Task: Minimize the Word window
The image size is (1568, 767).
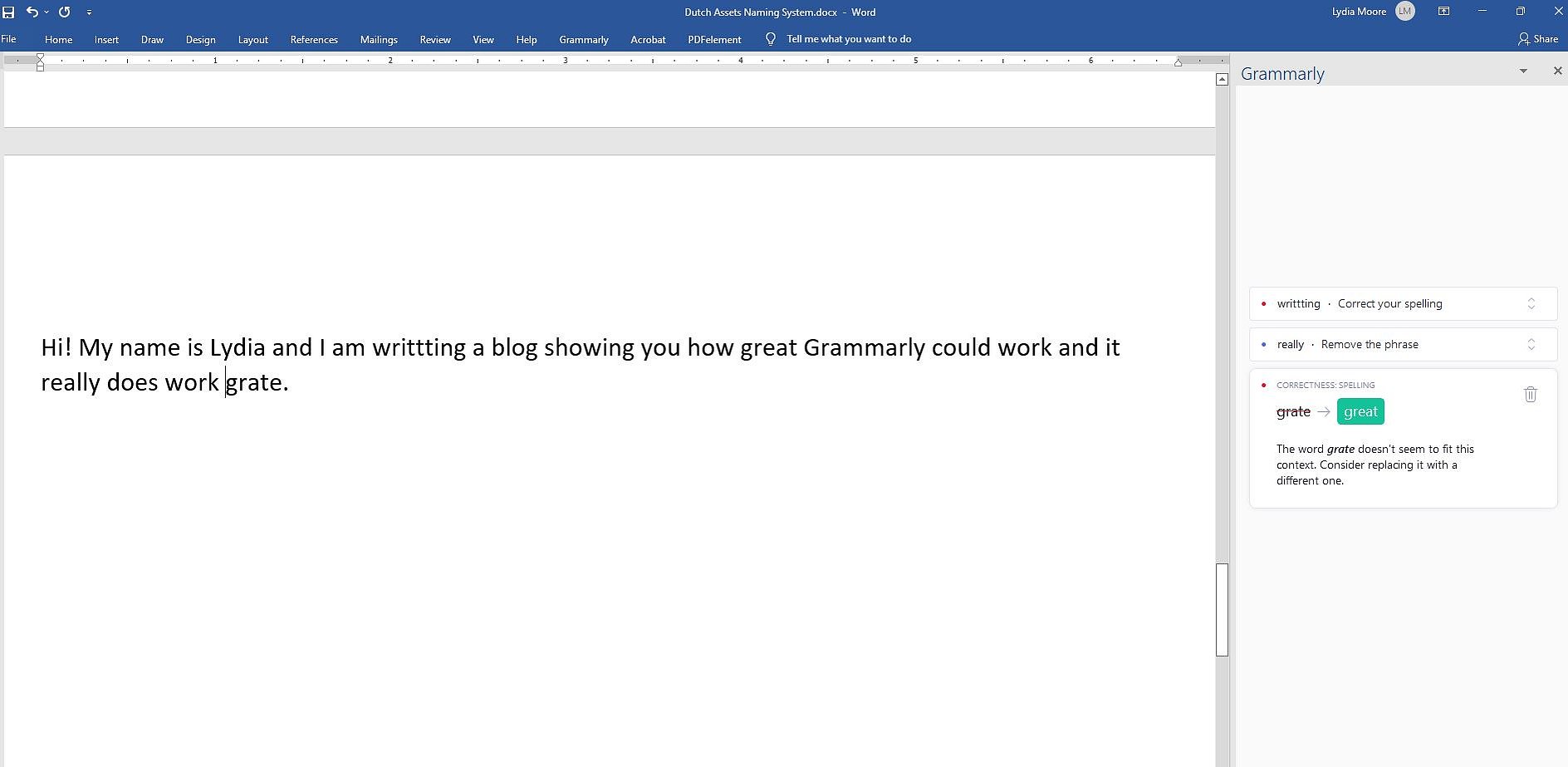Action: (1482, 11)
